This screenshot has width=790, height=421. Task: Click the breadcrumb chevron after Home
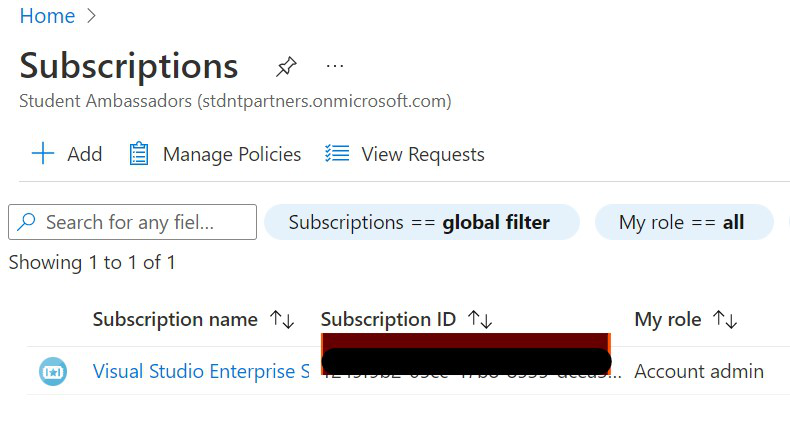coord(92,16)
